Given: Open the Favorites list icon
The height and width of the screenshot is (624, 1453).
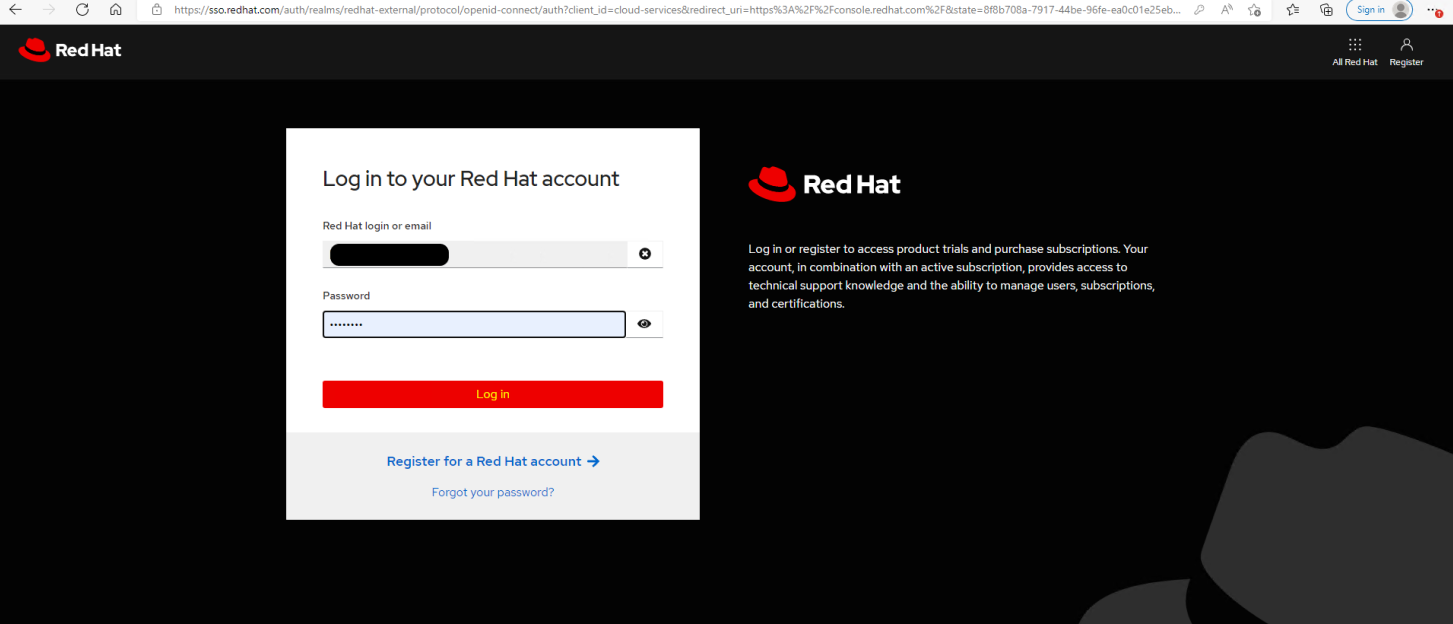Looking at the screenshot, I should pyautogui.click(x=1293, y=9).
